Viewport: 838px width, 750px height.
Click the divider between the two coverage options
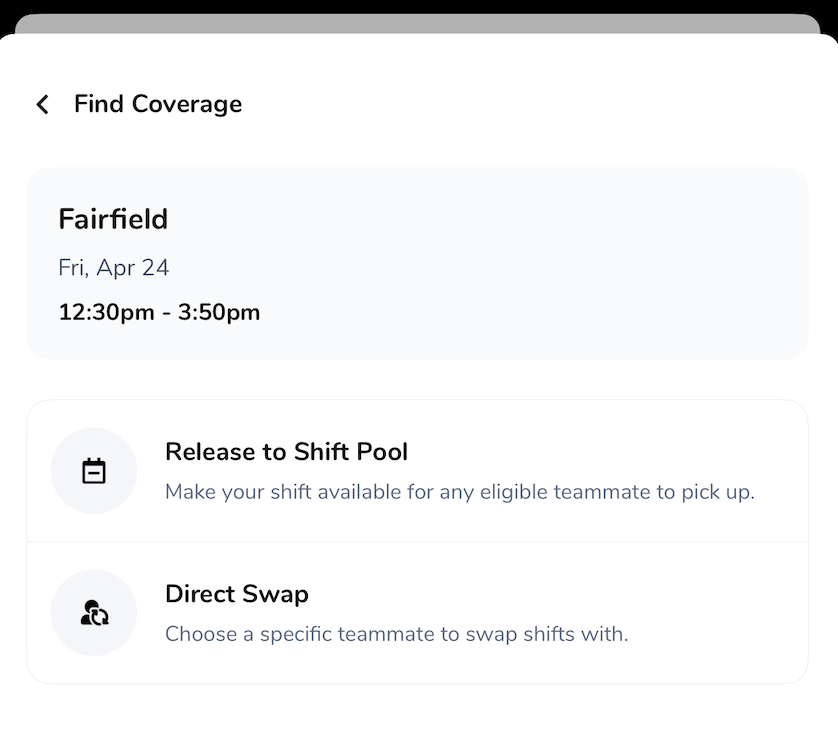point(418,542)
